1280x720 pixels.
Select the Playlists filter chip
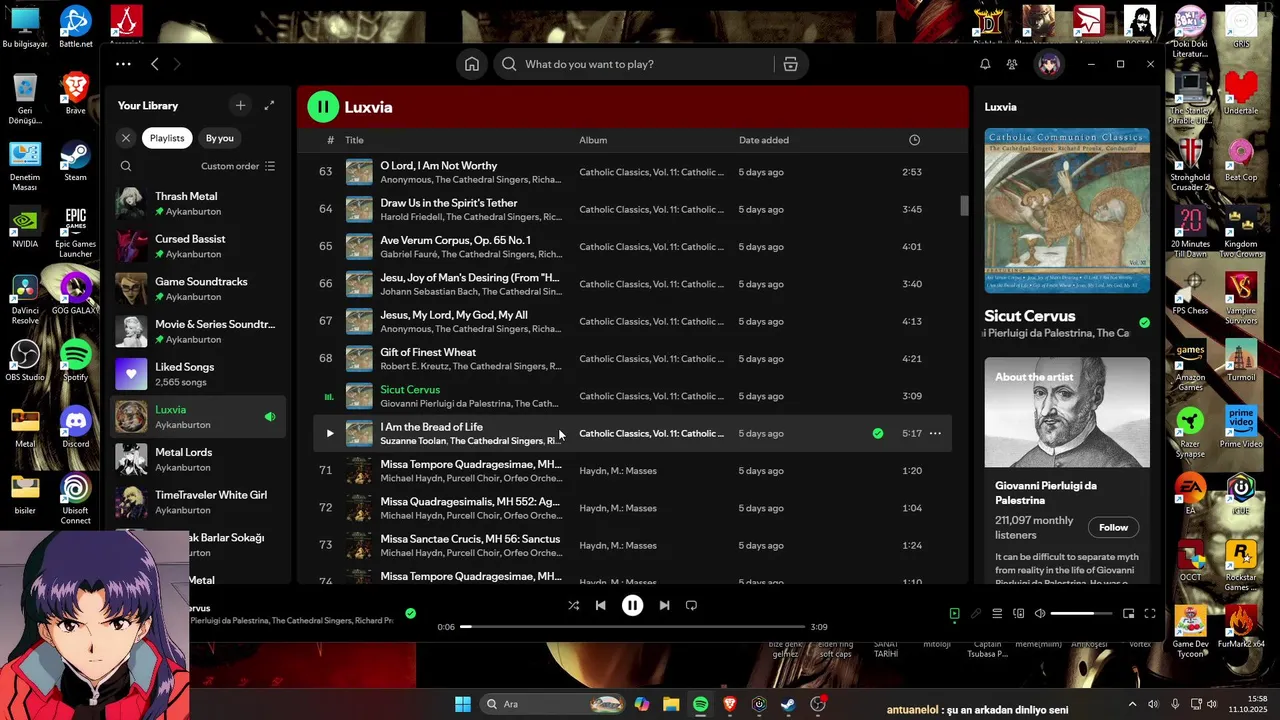[x=167, y=138]
